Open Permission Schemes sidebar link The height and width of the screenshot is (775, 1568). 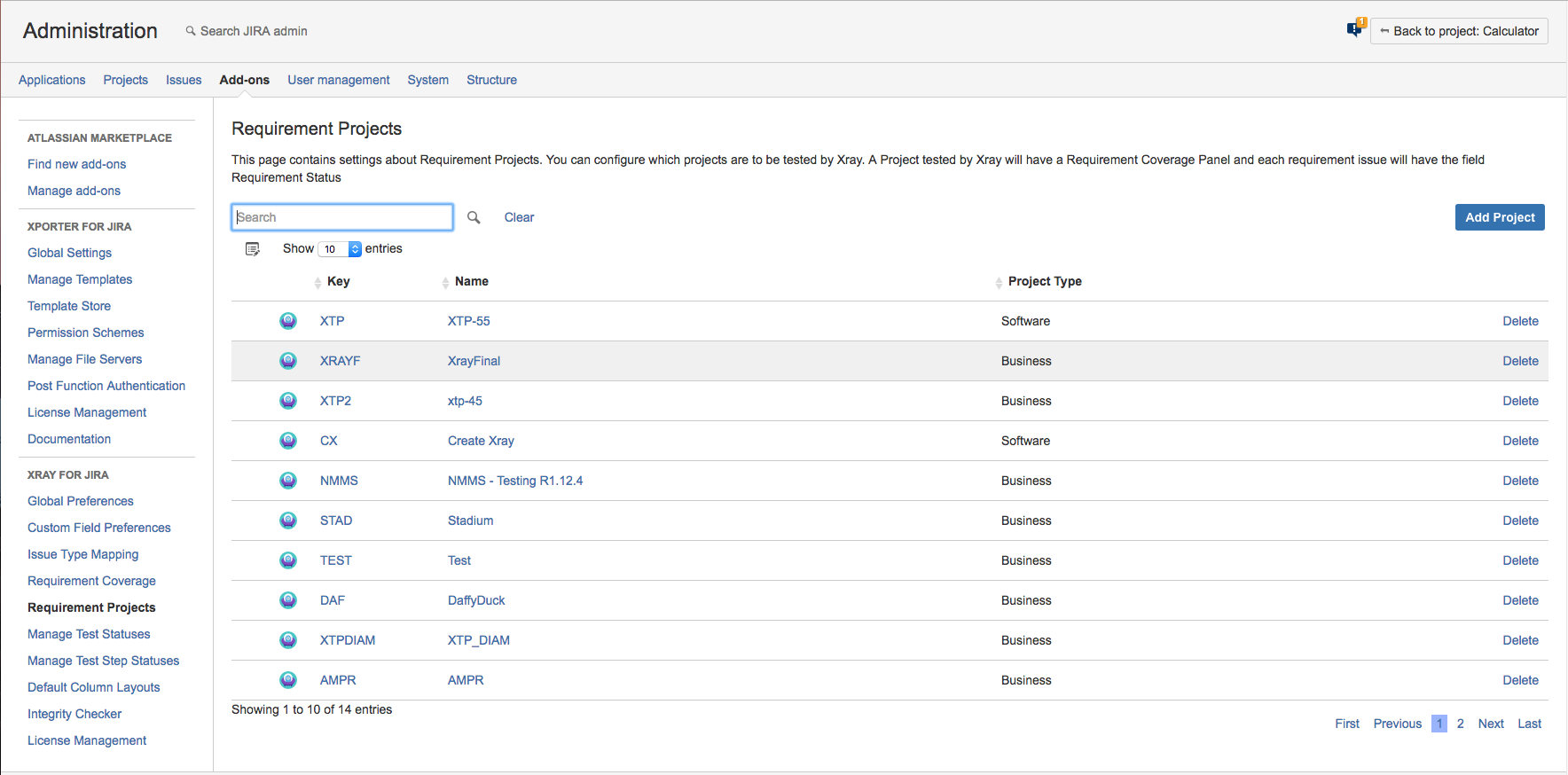click(86, 333)
